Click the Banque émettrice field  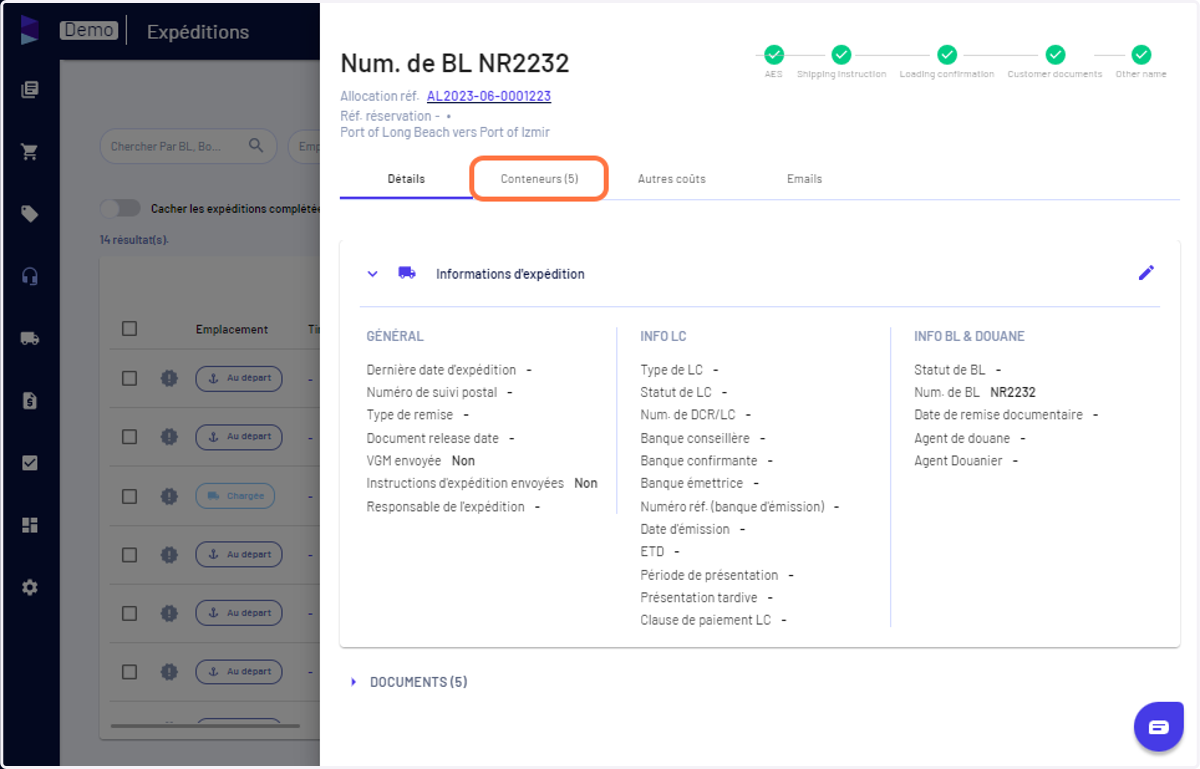point(700,483)
